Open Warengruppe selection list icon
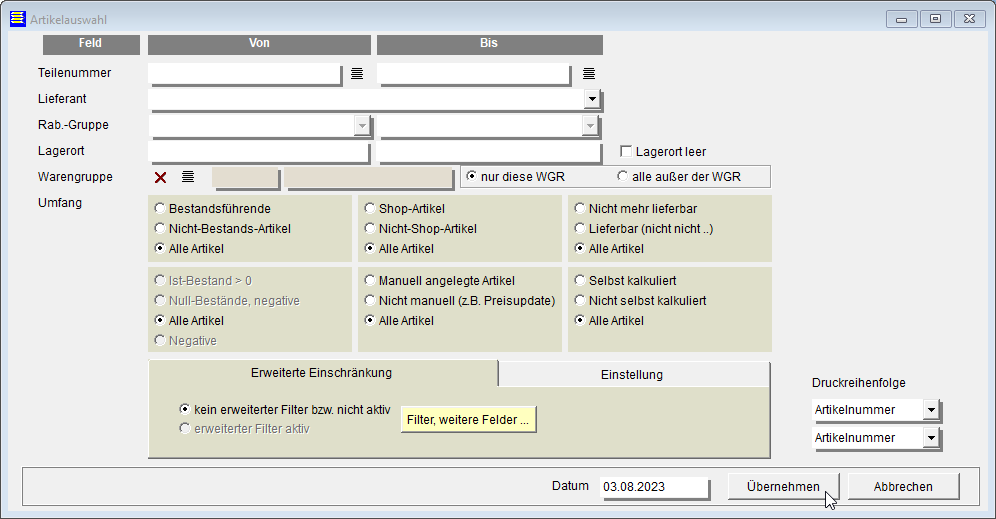This screenshot has height=519, width=996. pyautogui.click(x=188, y=177)
